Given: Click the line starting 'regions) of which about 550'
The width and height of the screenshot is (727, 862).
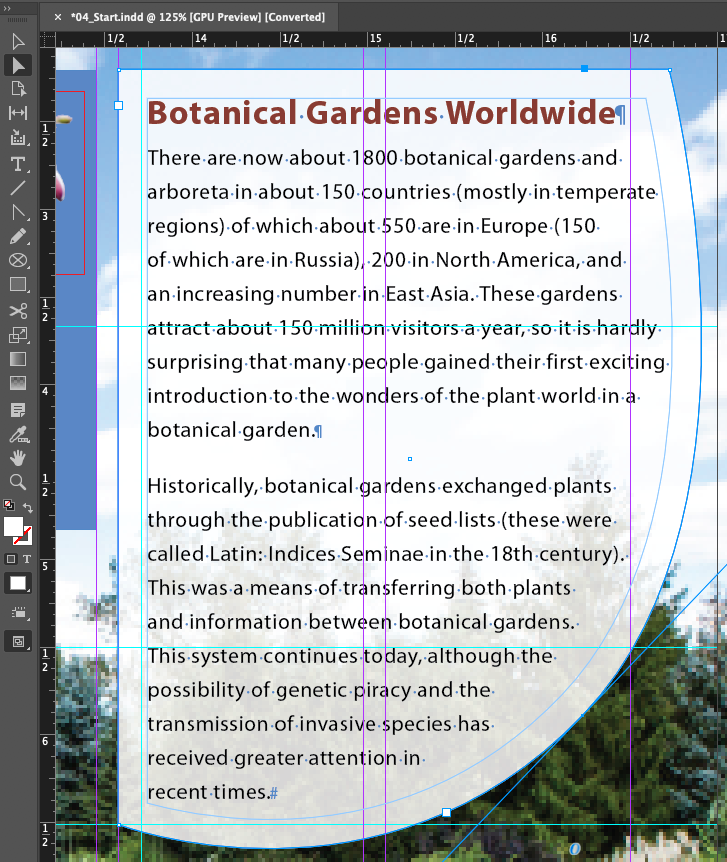Looking at the screenshot, I should 373,226.
